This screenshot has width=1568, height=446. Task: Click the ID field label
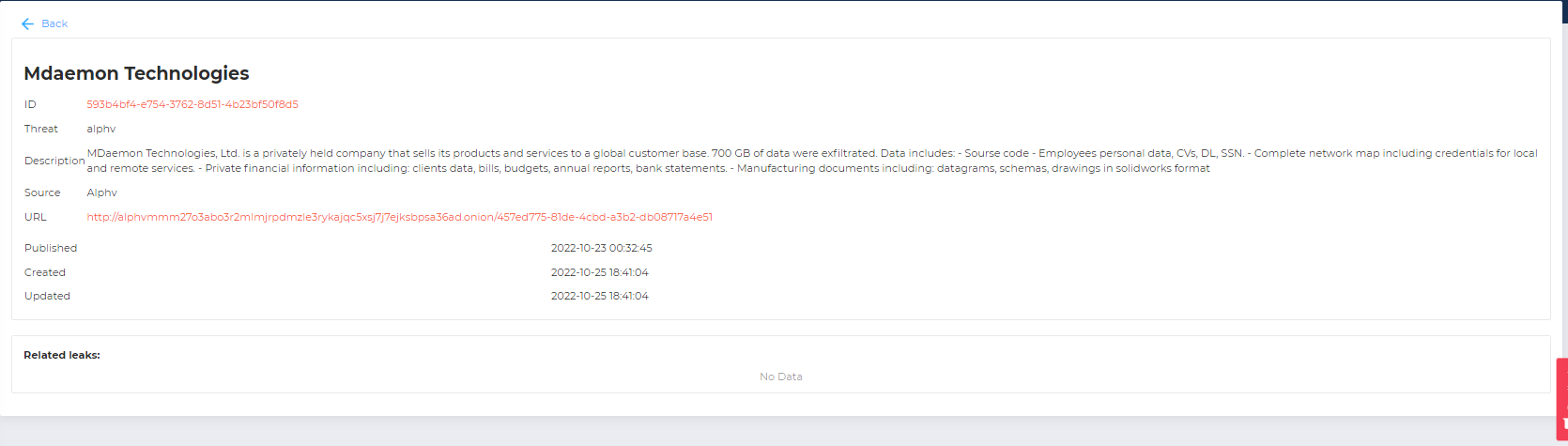click(x=30, y=104)
